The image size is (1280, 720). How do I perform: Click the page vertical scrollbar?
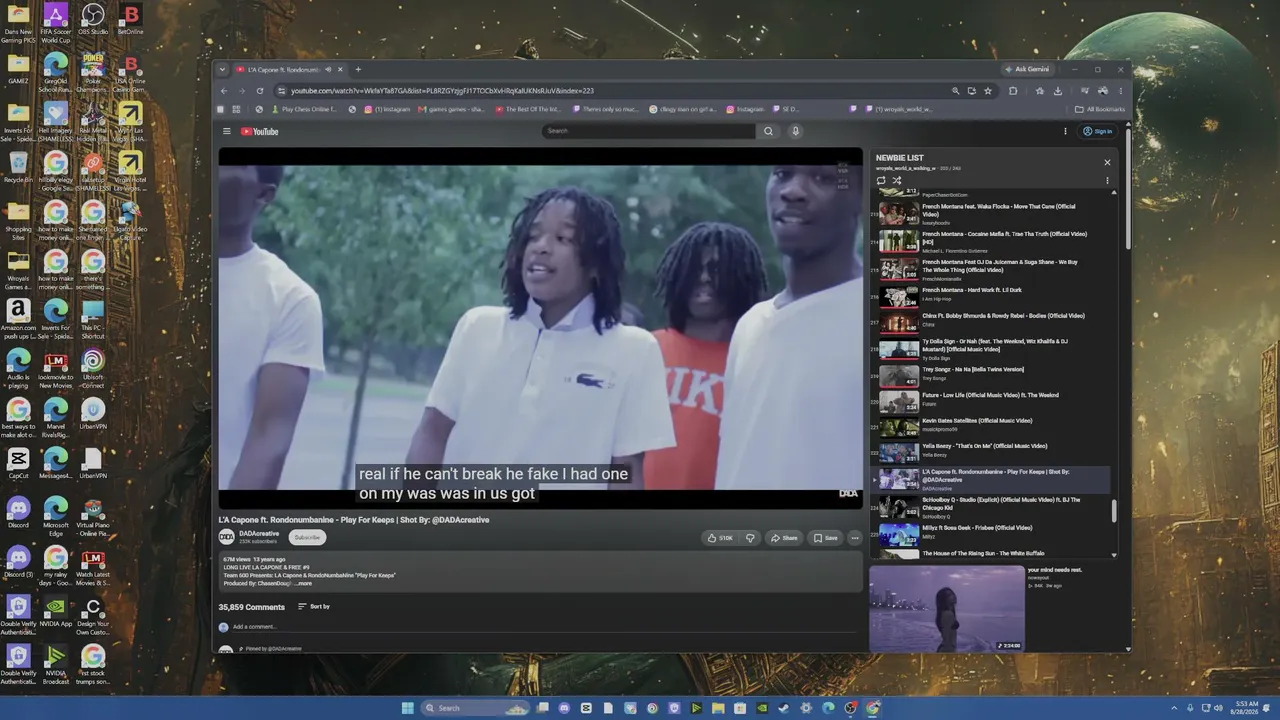coord(1129,190)
